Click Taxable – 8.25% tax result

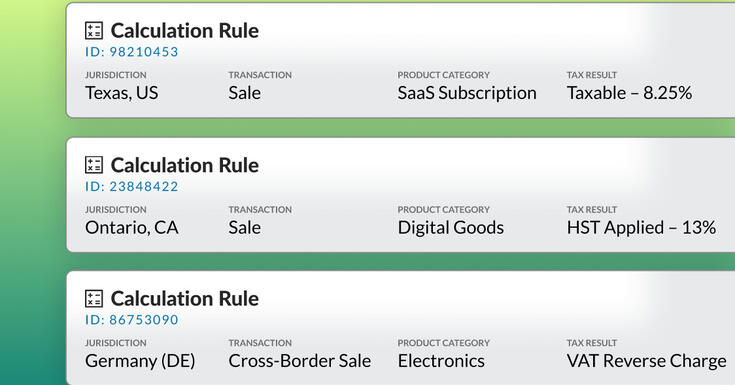630,93
